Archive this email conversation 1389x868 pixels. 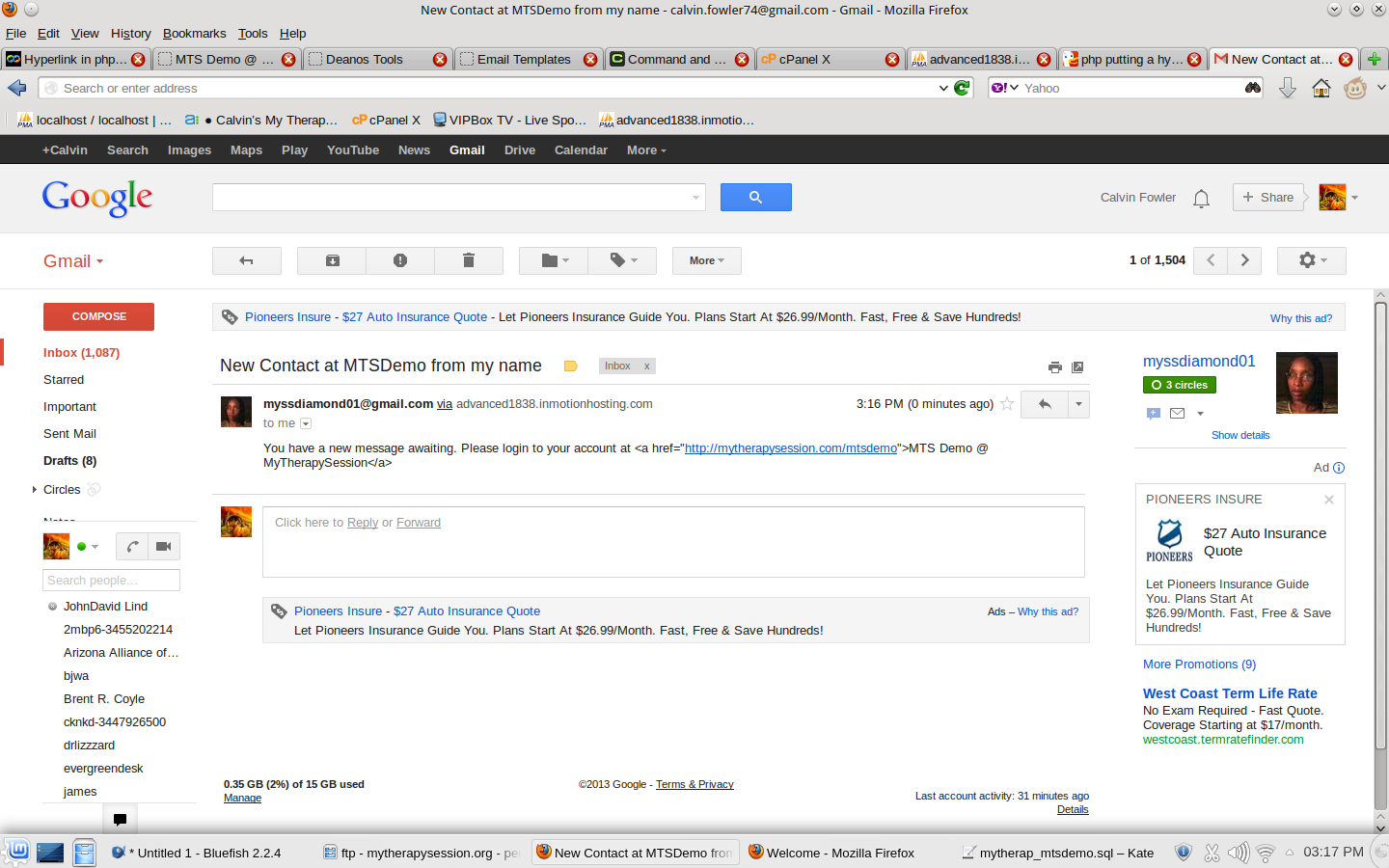tap(332, 260)
